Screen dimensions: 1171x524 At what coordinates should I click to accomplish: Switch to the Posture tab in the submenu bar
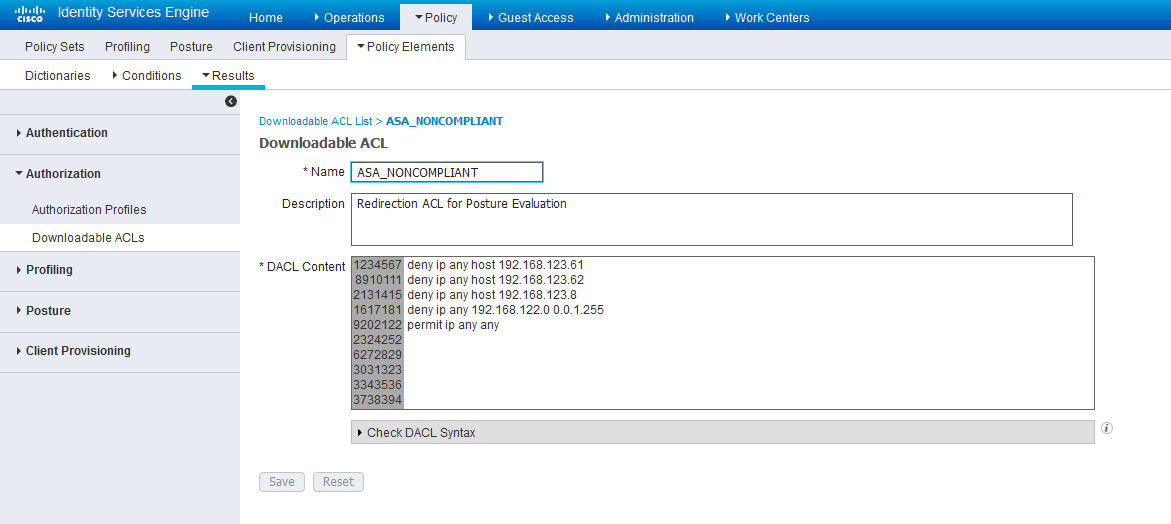tap(191, 46)
